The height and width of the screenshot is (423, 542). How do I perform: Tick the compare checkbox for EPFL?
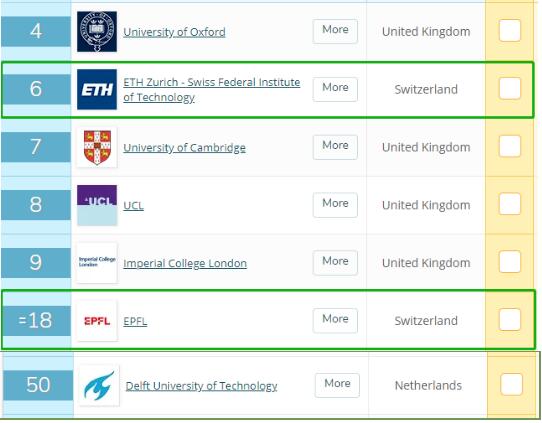[x=510, y=319]
